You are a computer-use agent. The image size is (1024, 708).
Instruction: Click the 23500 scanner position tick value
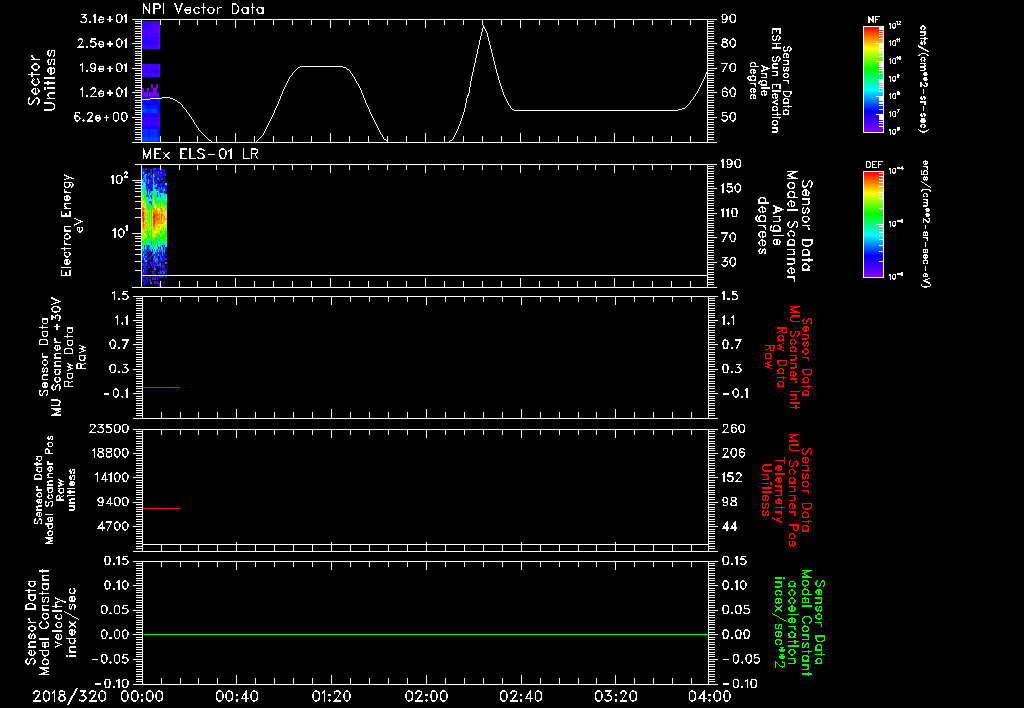pos(108,429)
